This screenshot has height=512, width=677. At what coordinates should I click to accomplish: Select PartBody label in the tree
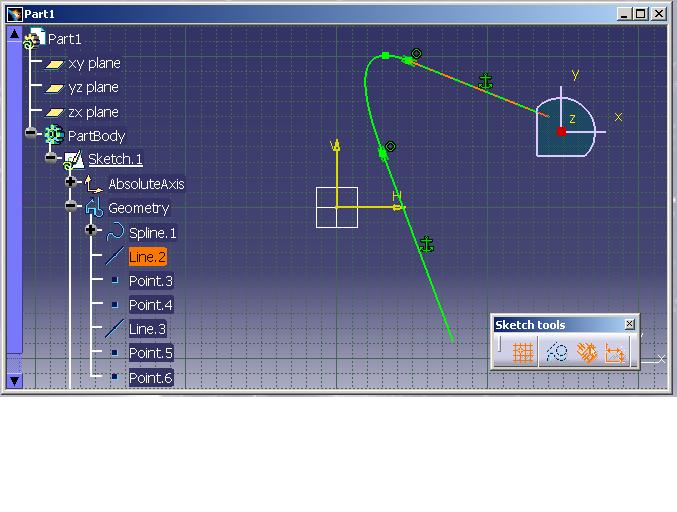(96, 136)
